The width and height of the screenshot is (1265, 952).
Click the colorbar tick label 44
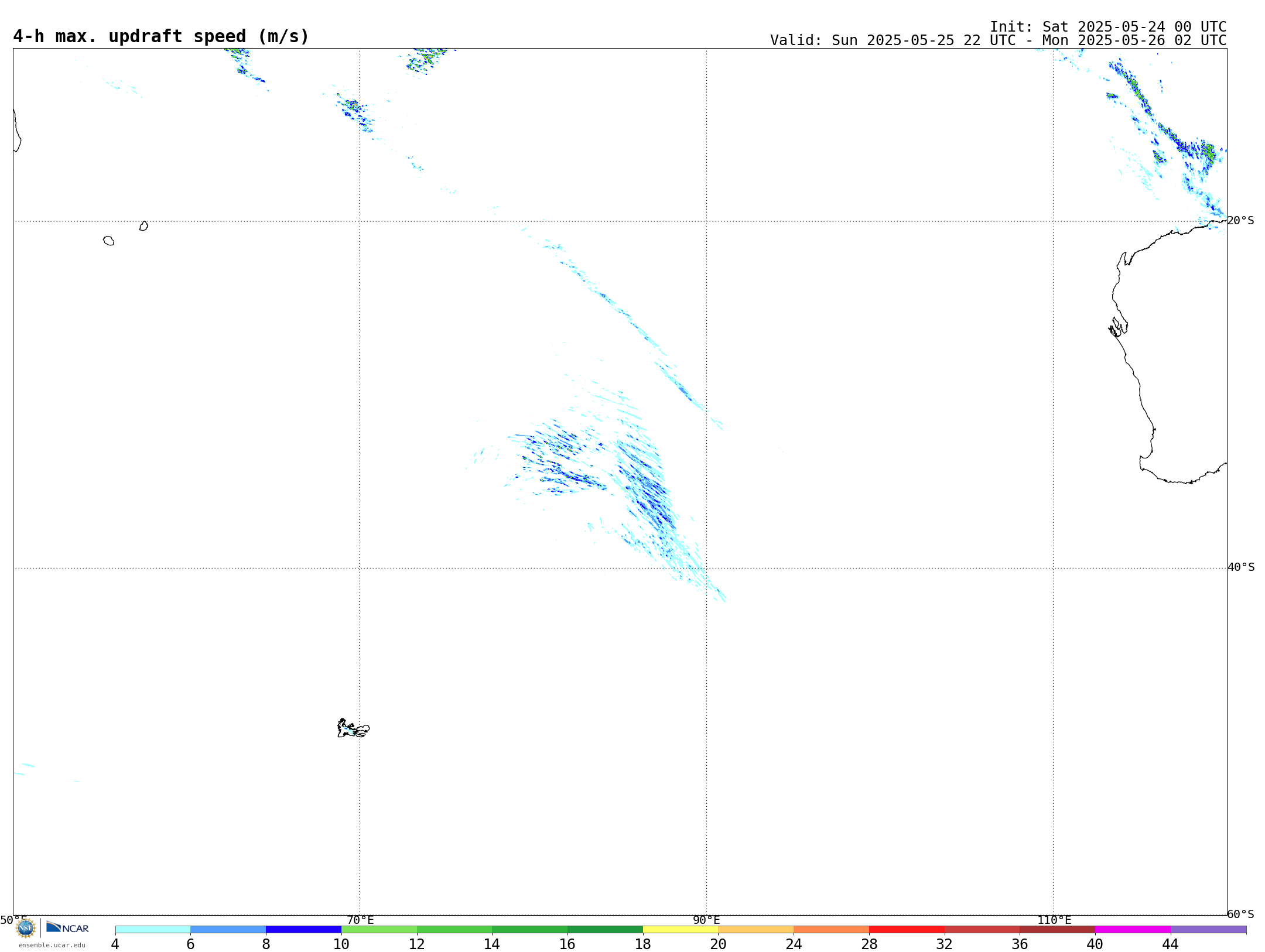pos(1170,944)
